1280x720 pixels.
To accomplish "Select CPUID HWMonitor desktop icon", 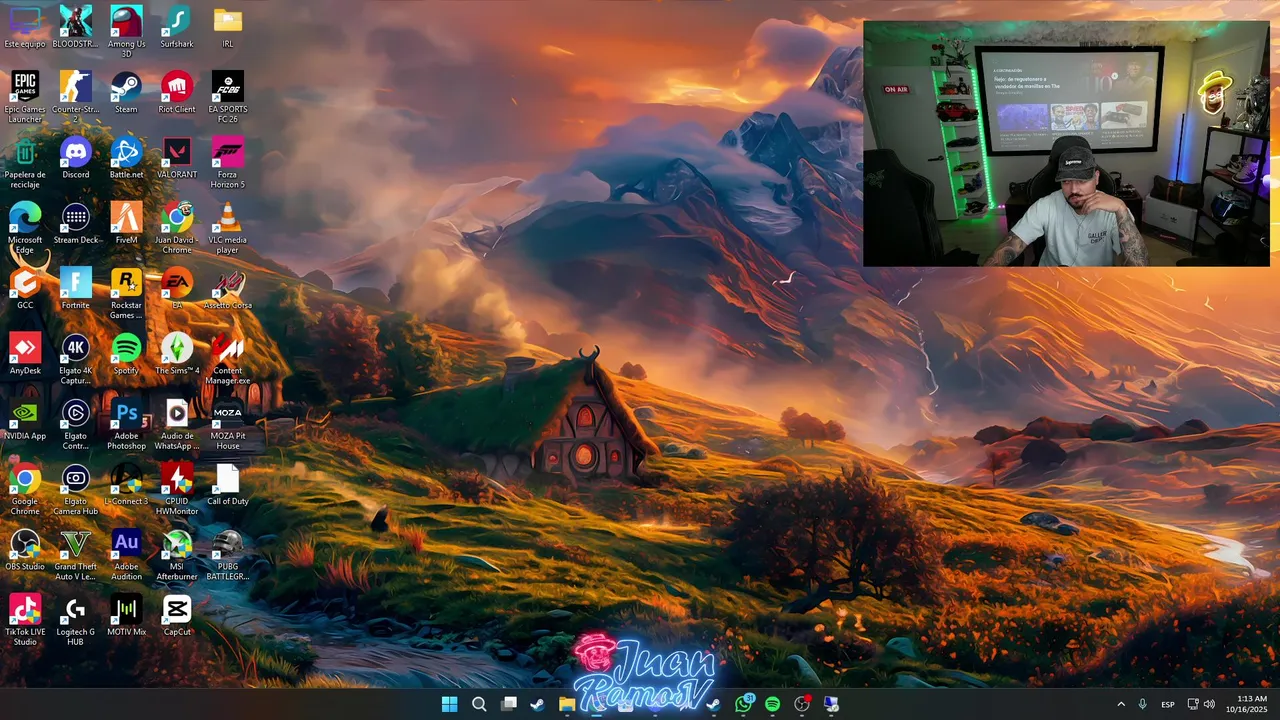I will click(177, 489).
